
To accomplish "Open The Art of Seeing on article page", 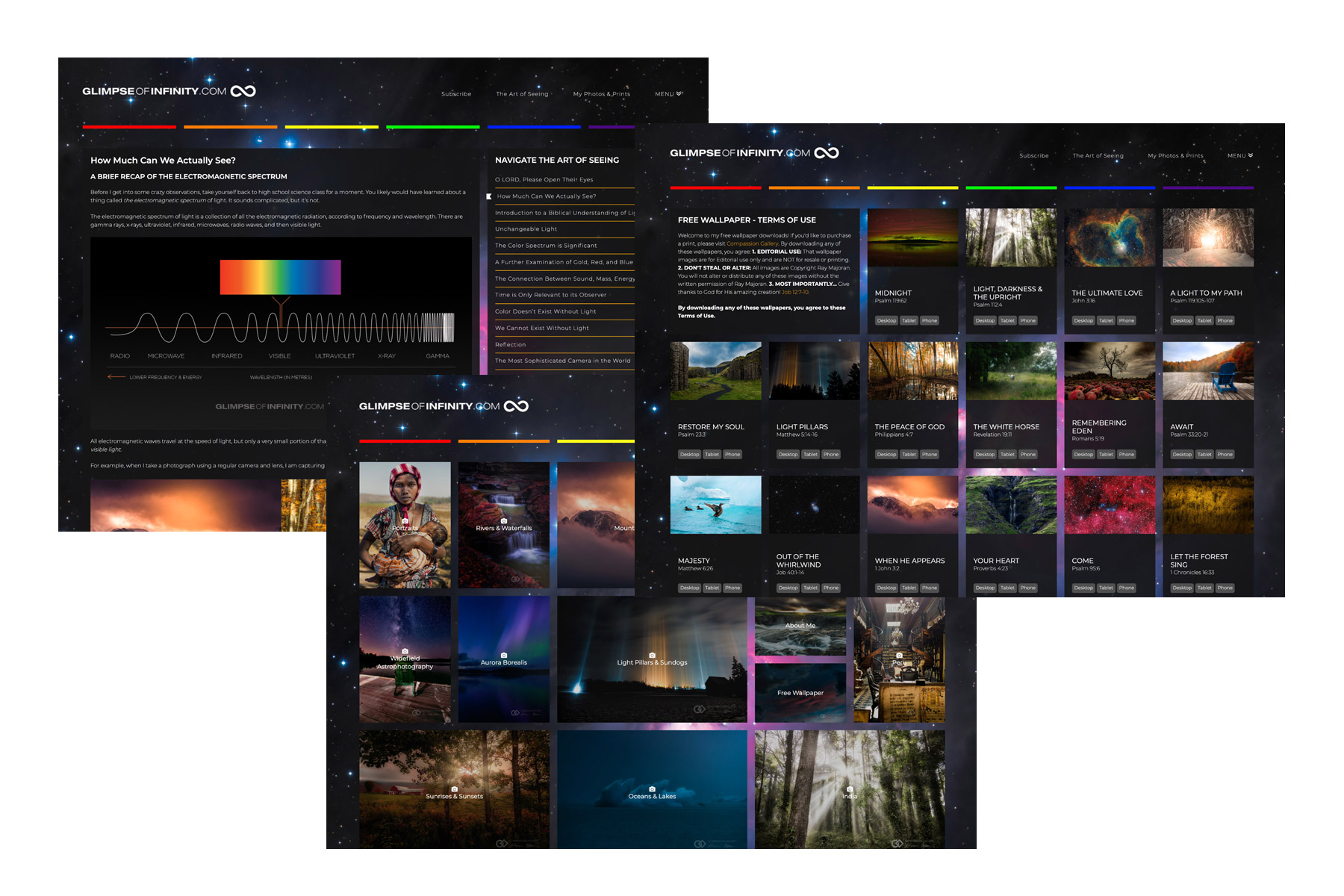I will [x=522, y=94].
